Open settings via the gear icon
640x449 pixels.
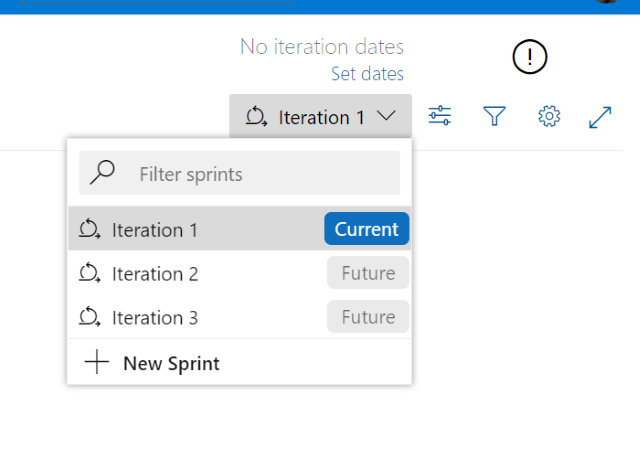click(x=549, y=116)
